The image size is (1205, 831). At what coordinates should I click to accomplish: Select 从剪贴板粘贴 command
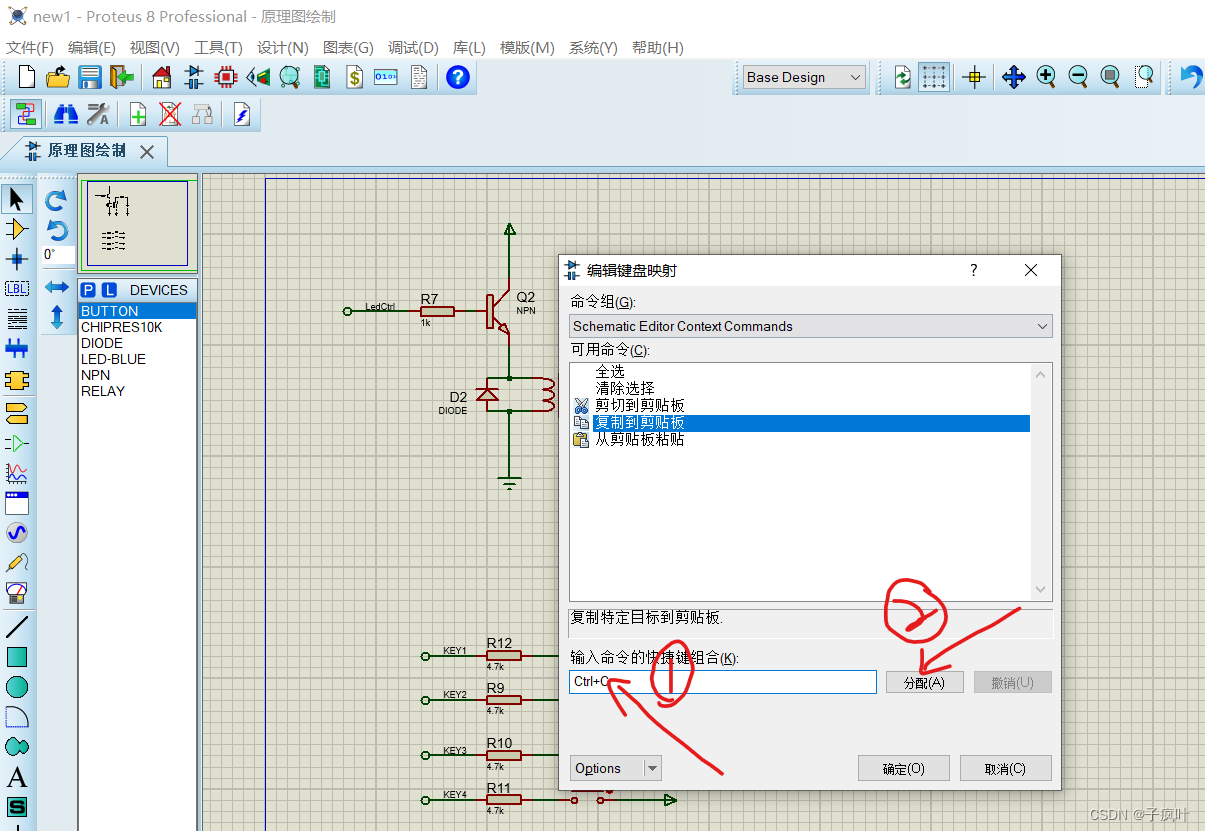pos(640,439)
